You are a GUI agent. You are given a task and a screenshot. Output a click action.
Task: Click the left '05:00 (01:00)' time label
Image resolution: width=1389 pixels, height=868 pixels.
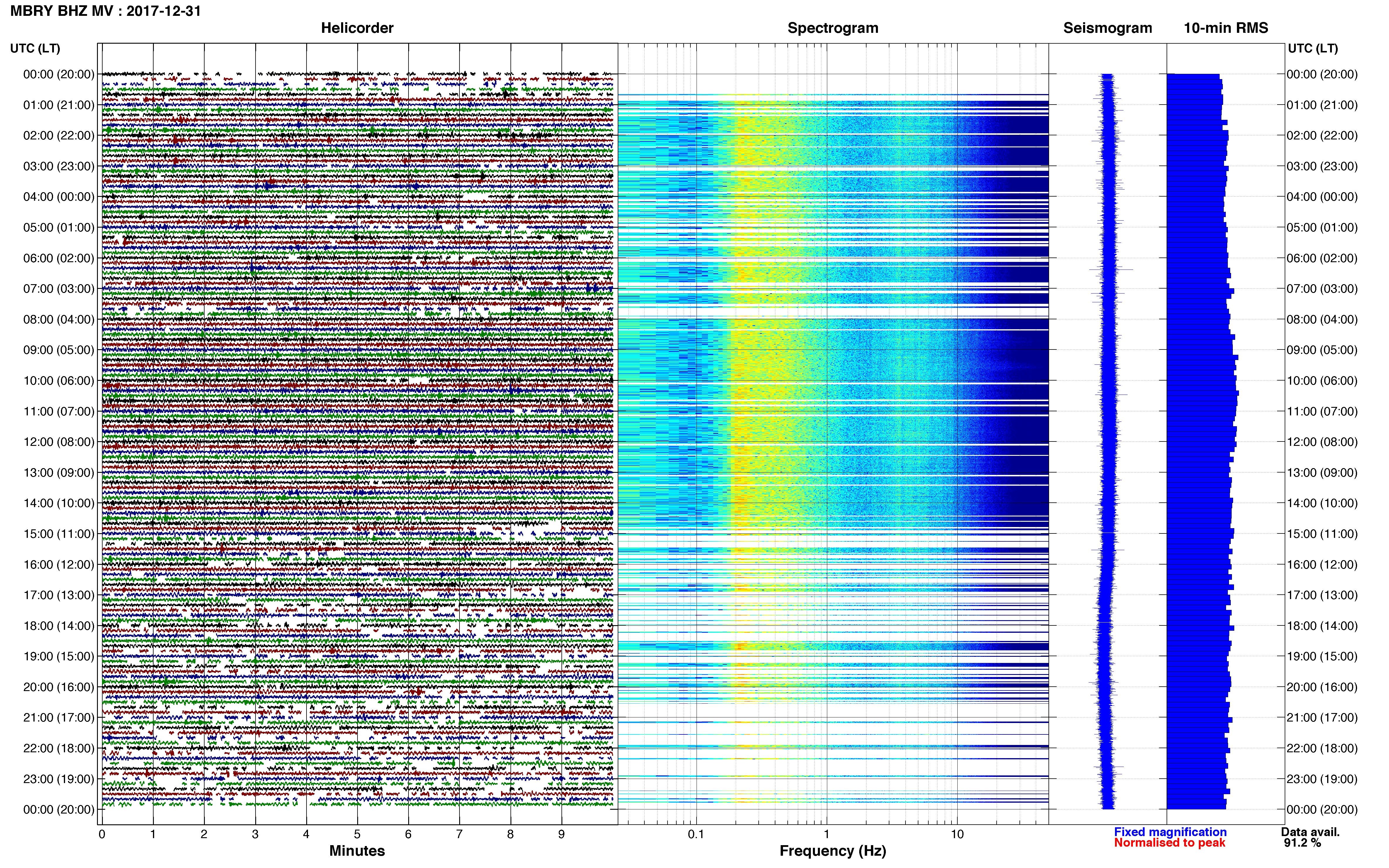pyautogui.click(x=59, y=227)
